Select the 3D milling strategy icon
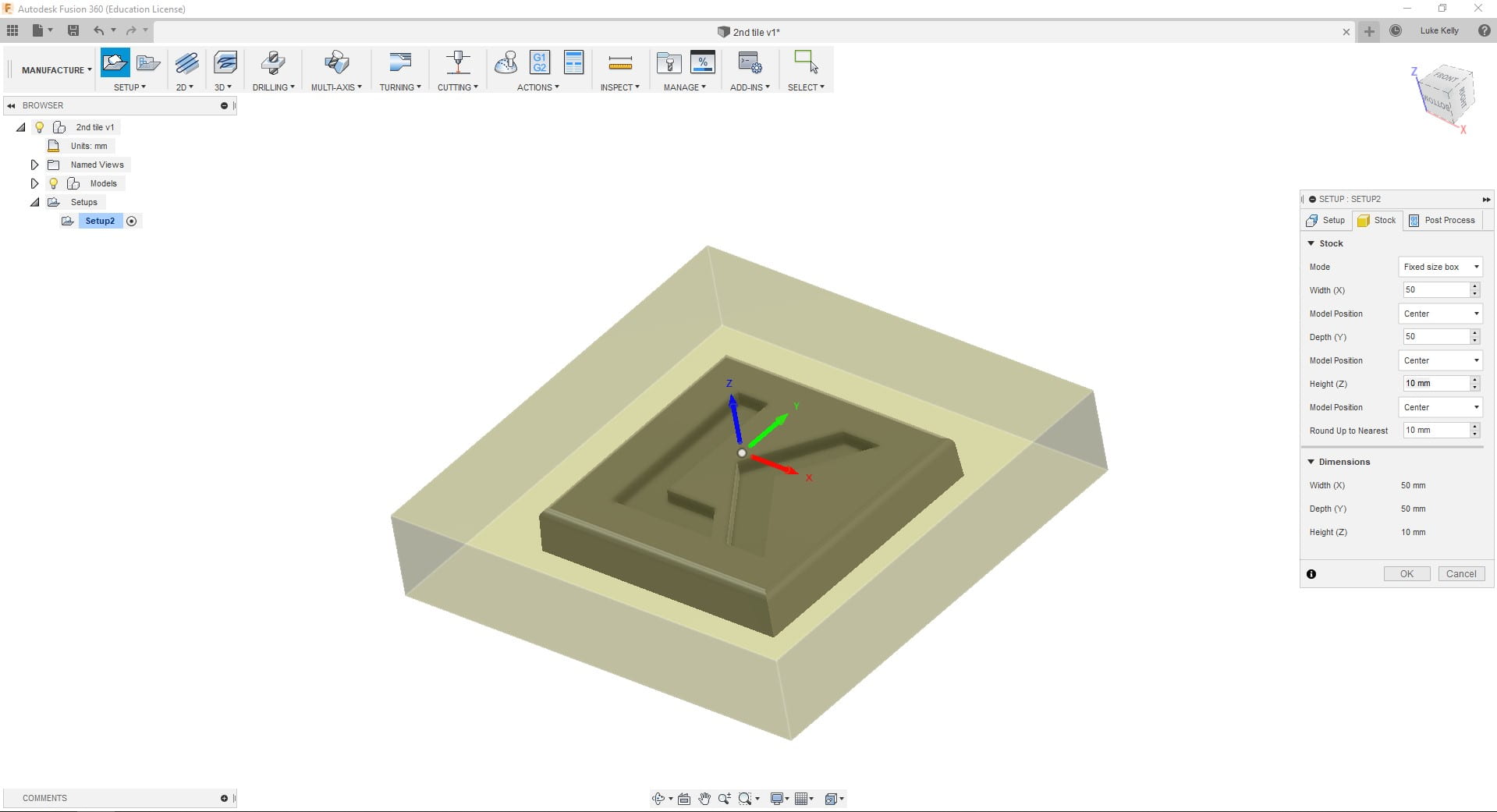Viewport: 1497px width, 812px height. [x=225, y=62]
